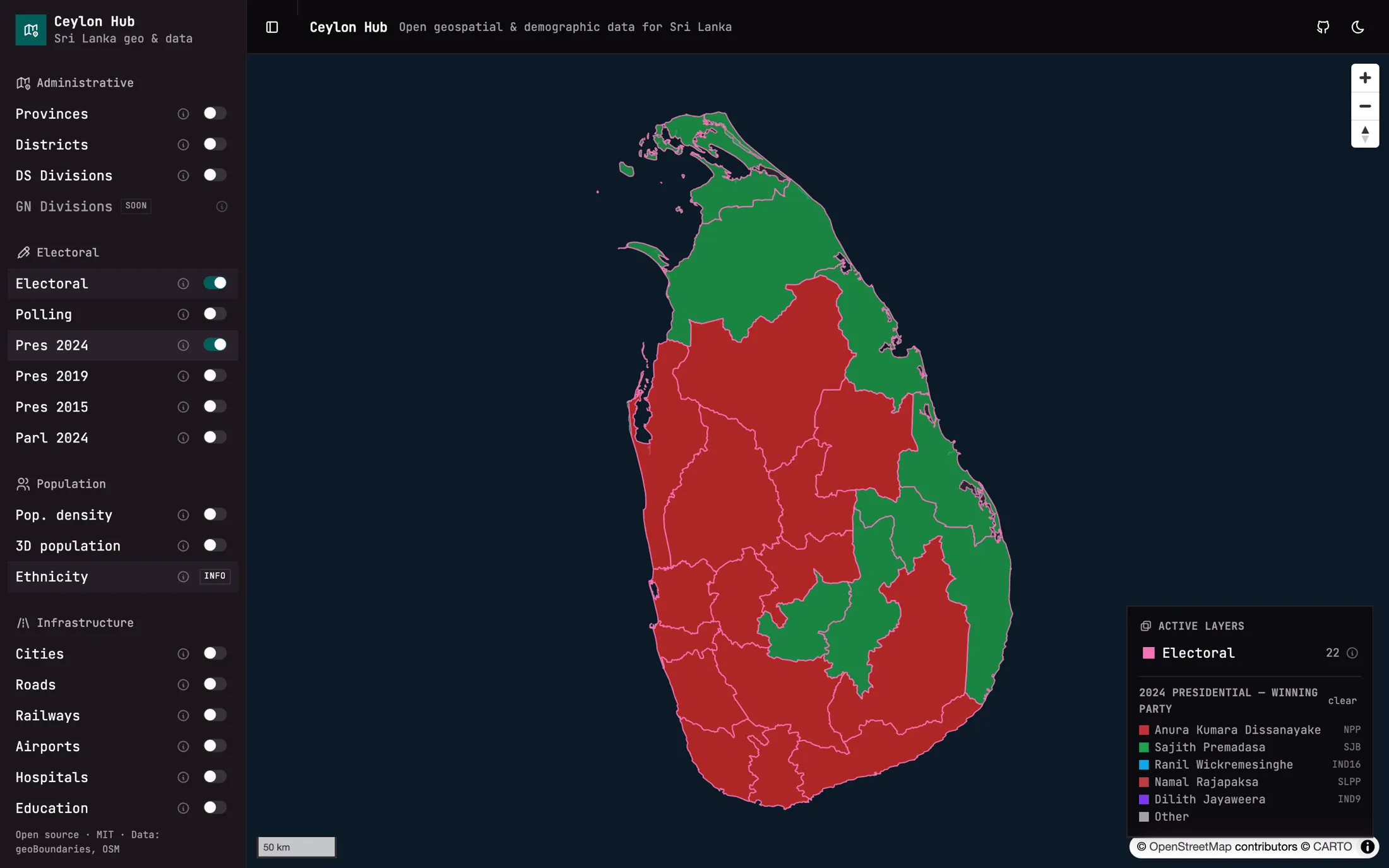Viewport: 1389px width, 868px height.
Task: Open the CARTO attribution link
Action: (x=1332, y=847)
